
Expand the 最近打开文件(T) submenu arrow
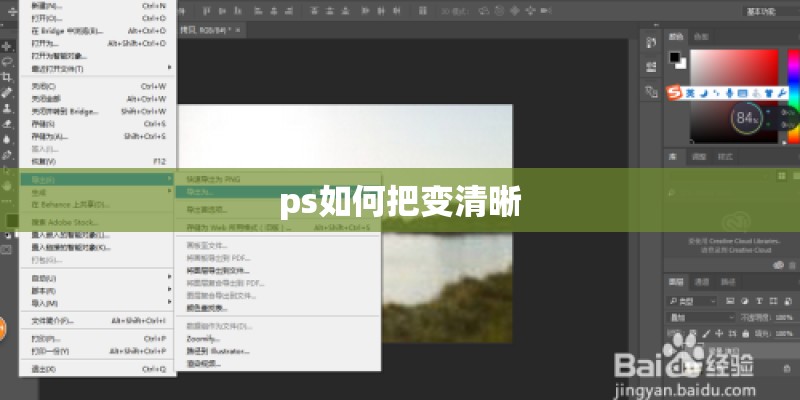tap(169, 68)
